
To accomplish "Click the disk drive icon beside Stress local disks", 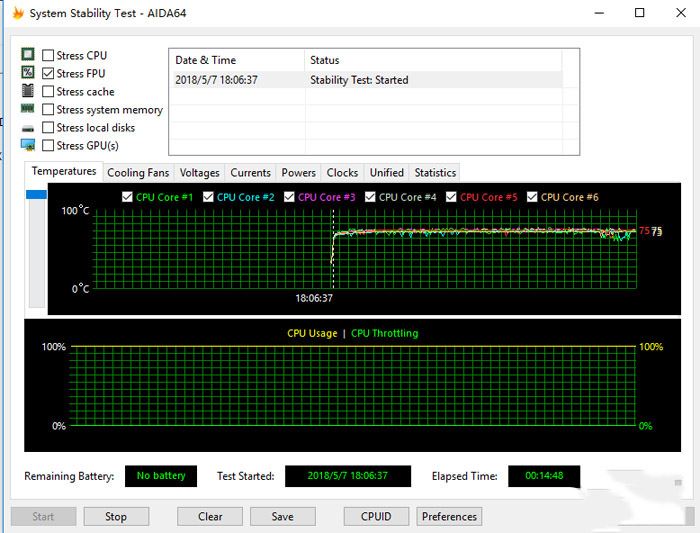I will [28, 129].
